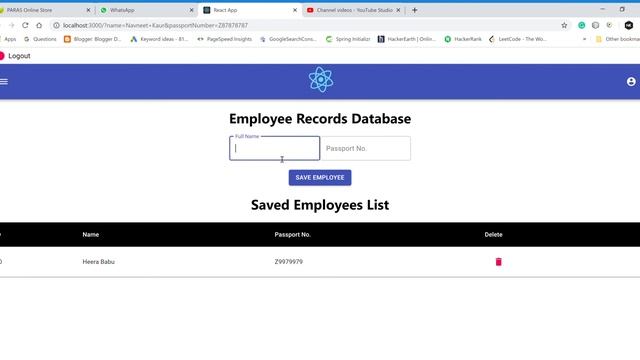Reload the page with refresh icon
The height and width of the screenshot is (360, 640).
[x=25, y=25]
